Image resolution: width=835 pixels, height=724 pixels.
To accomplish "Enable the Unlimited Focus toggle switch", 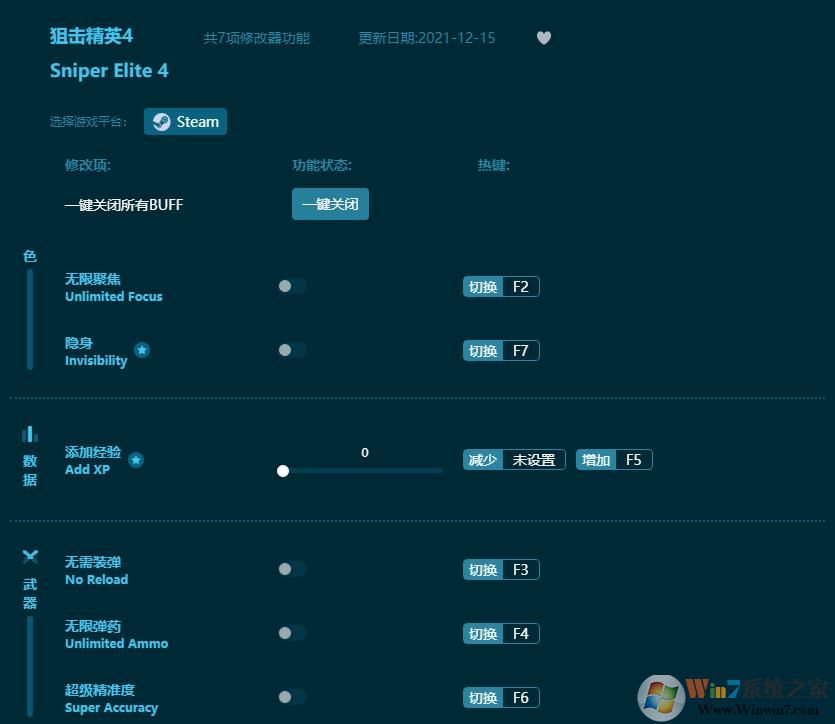I will point(292,286).
